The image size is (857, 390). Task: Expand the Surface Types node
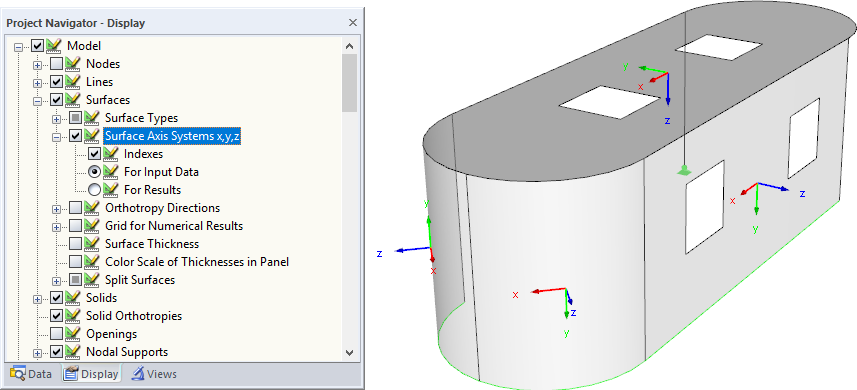pos(56,120)
